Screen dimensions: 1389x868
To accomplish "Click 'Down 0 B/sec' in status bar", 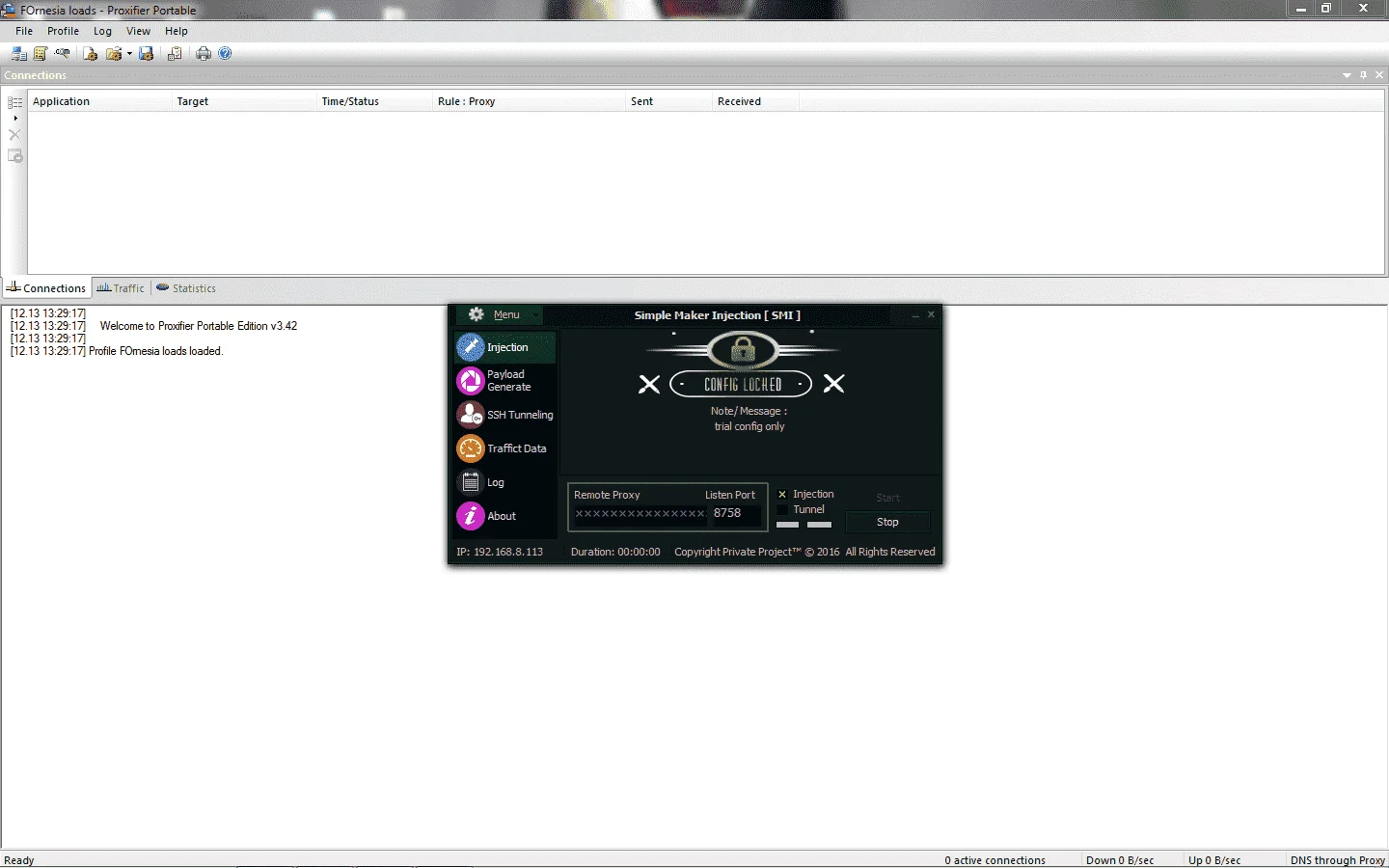I will [x=1120, y=860].
